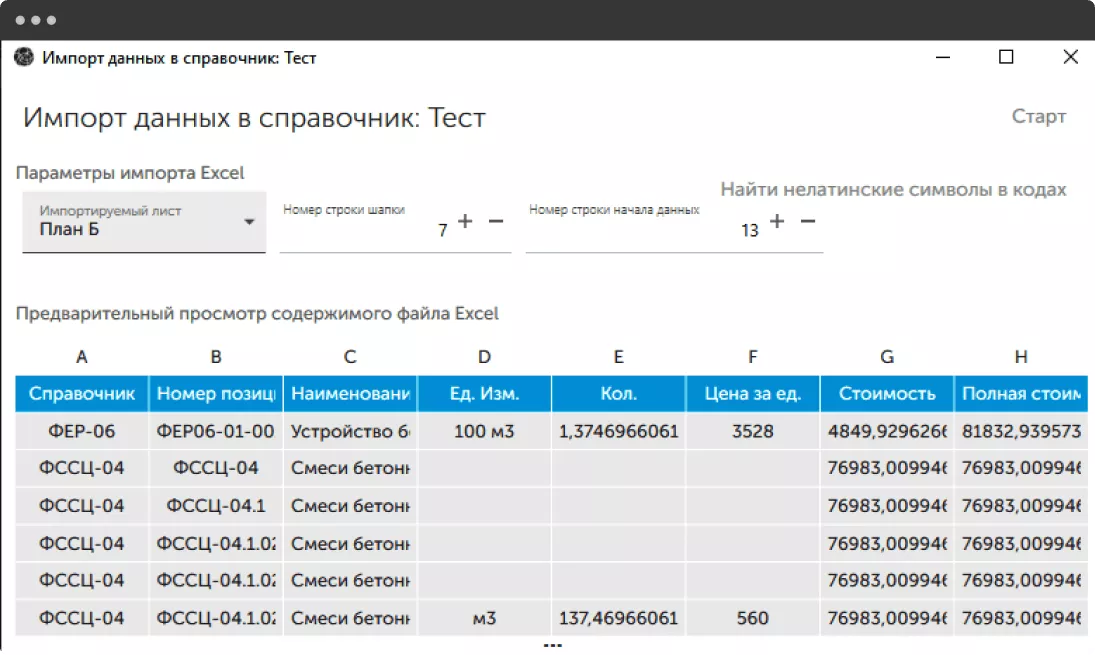The height and width of the screenshot is (655, 1095).
Task: Select the Справочник column header
Action: pos(82,394)
